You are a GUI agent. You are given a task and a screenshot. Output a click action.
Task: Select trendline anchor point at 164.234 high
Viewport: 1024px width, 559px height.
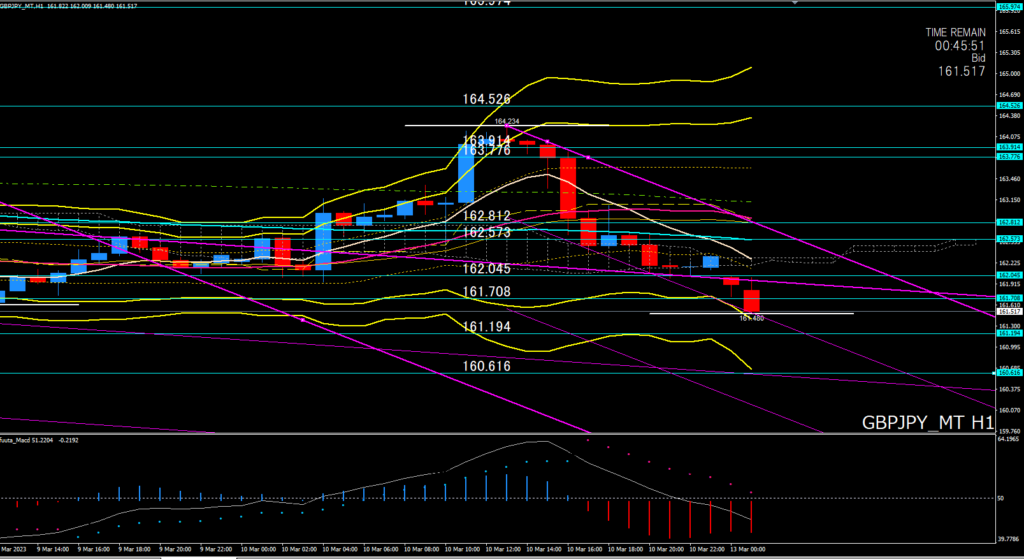507,125
